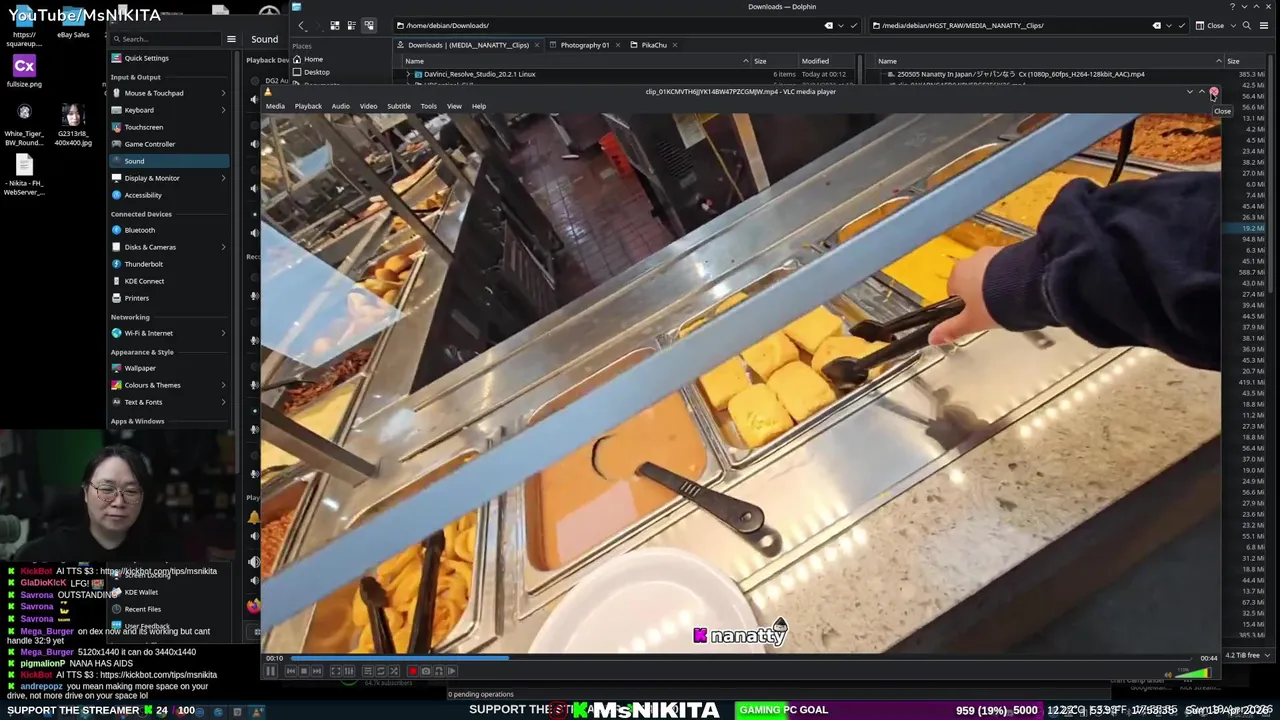Open Home in Dolphin Places
Image resolution: width=1280 pixels, height=720 pixels.
(313, 59)
